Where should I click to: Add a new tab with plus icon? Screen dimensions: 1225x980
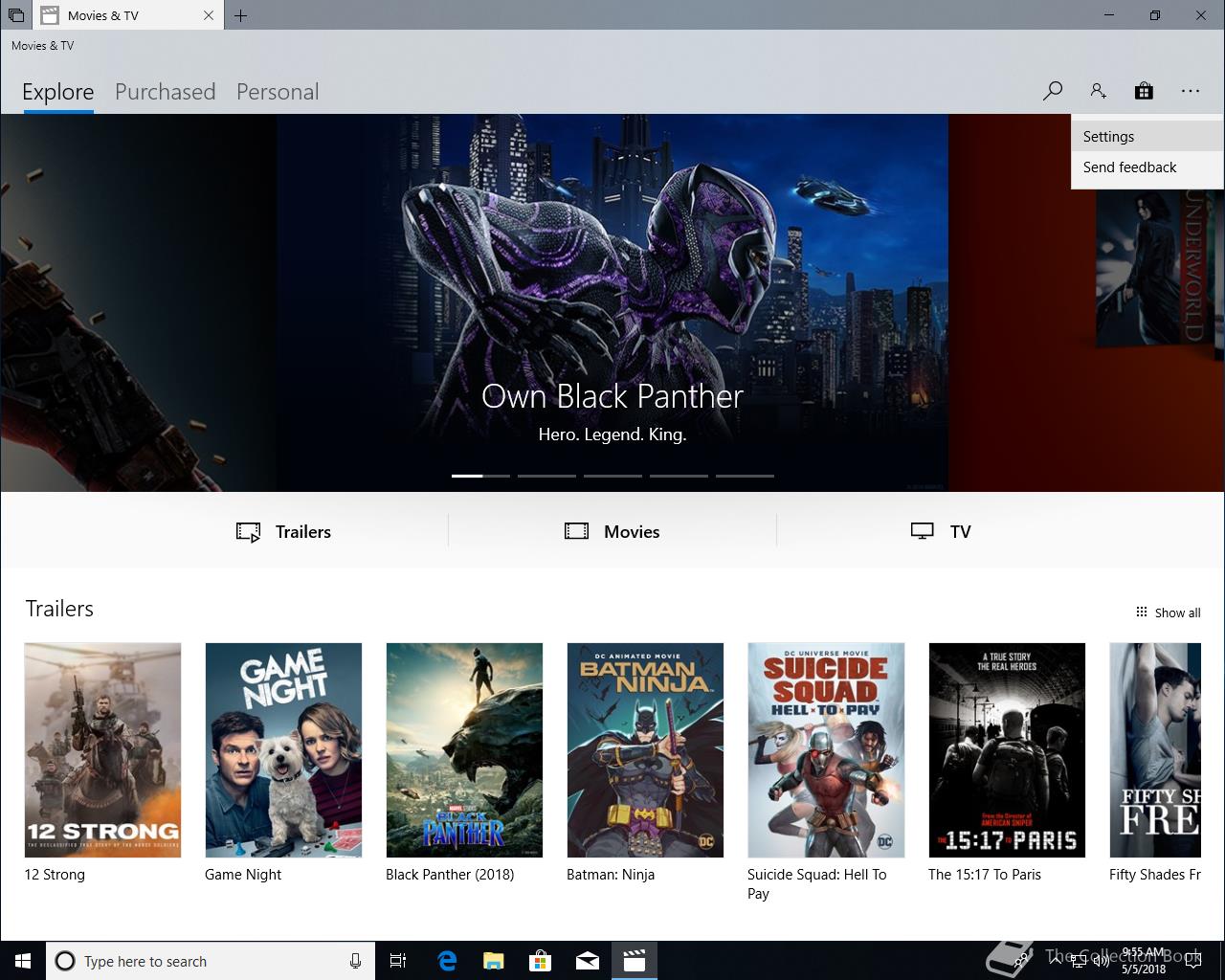coord(240,15)
